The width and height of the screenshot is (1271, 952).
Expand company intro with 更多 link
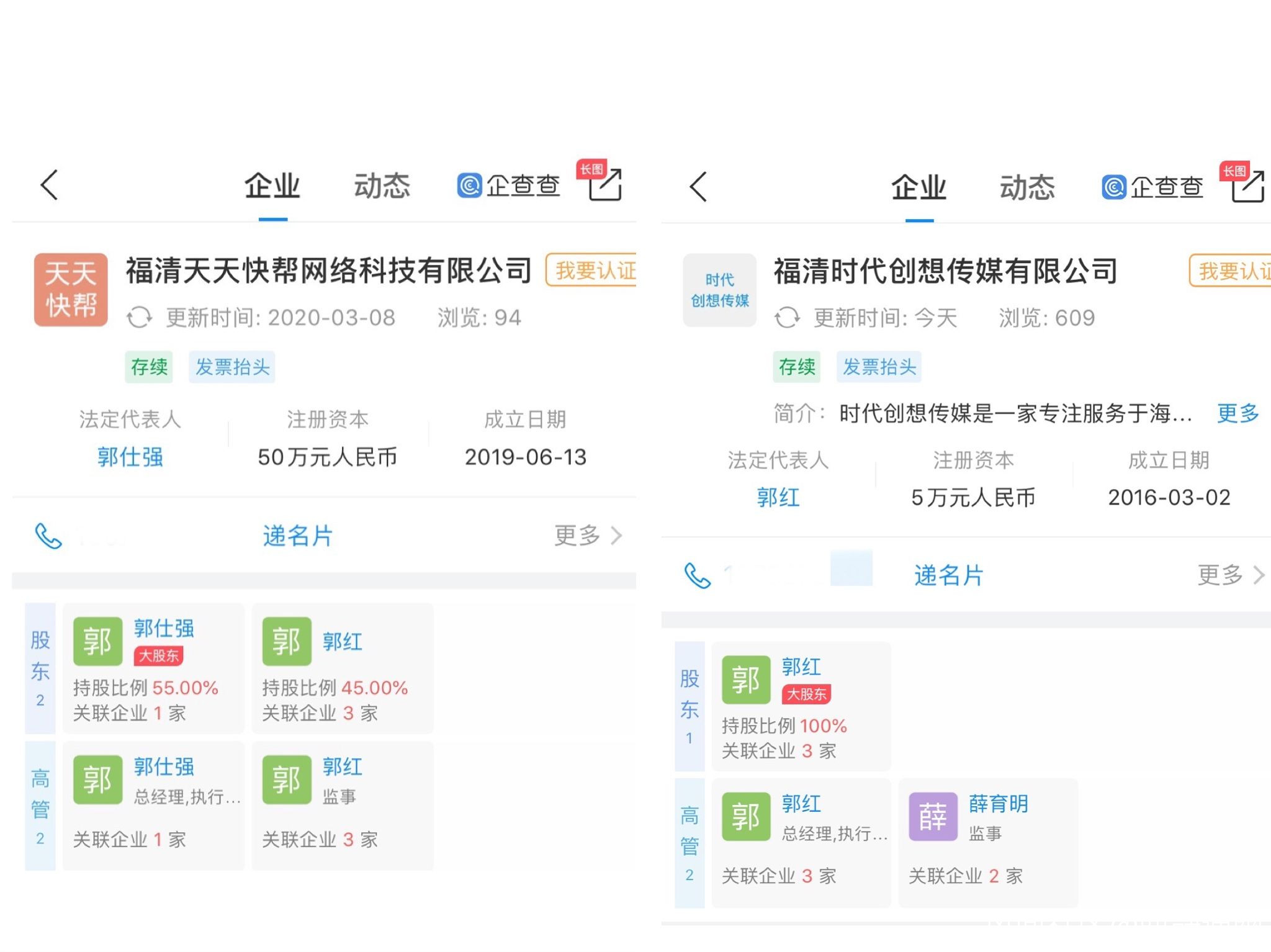click(1237, 413)
